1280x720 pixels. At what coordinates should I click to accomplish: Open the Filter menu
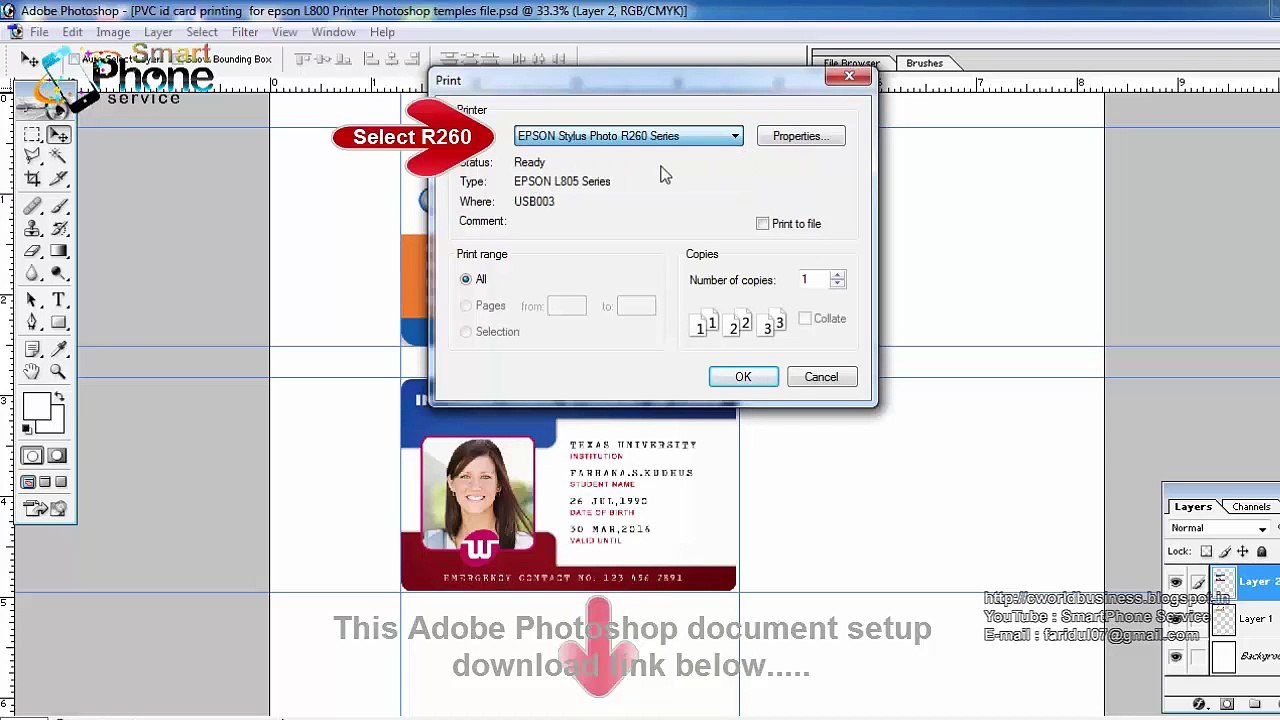click(245, 32)
